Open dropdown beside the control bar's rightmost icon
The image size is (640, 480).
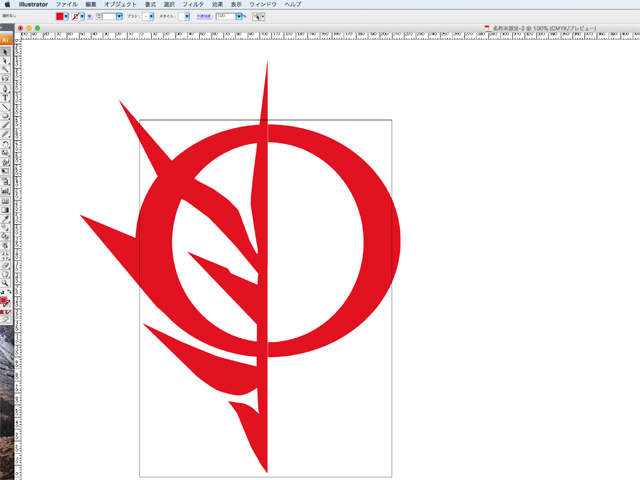262,16
